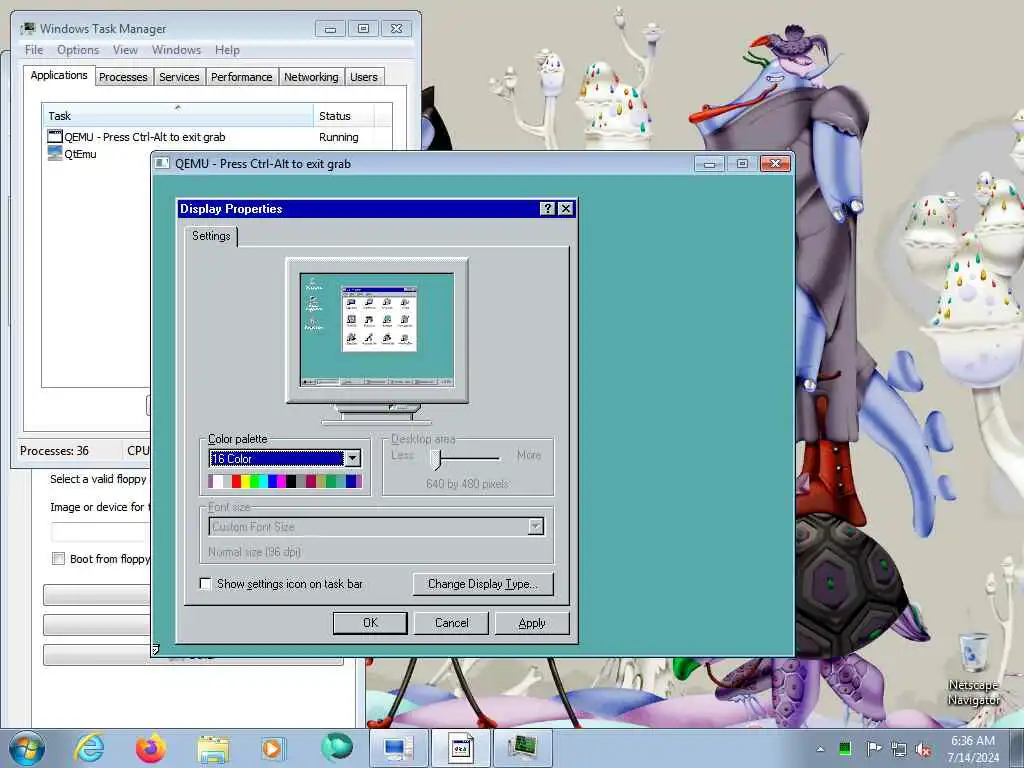
Task: Open the Windows menu in Task Manager
Action: point(176,50)
